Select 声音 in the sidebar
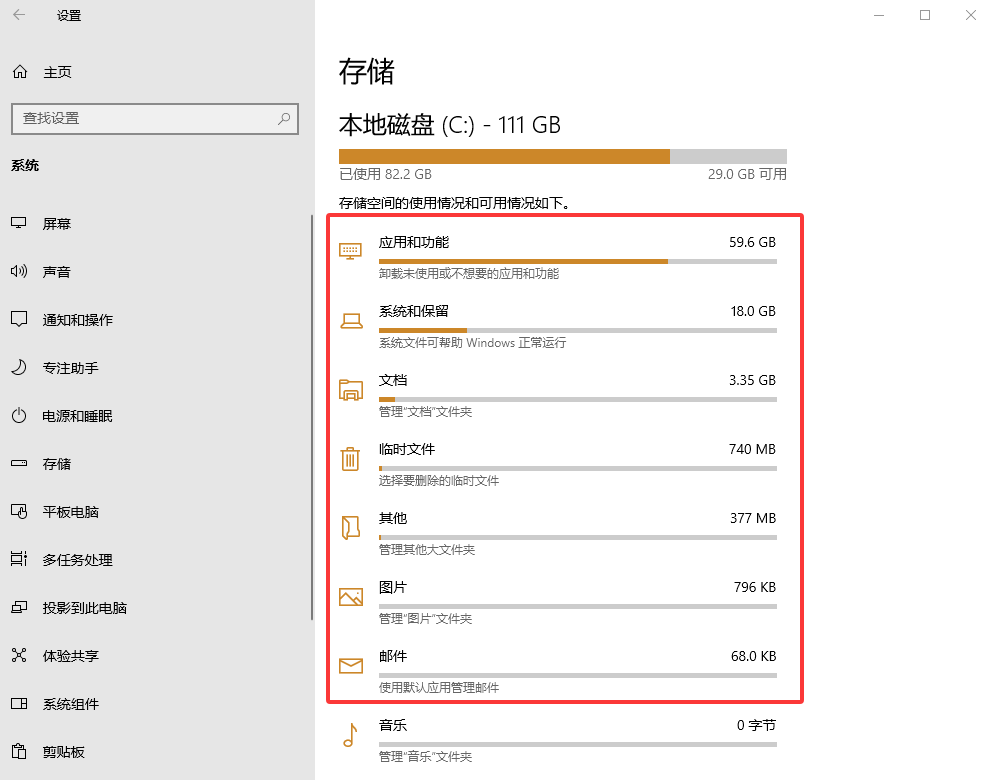This screenshot has width=989, height=780. click(57, 272)
